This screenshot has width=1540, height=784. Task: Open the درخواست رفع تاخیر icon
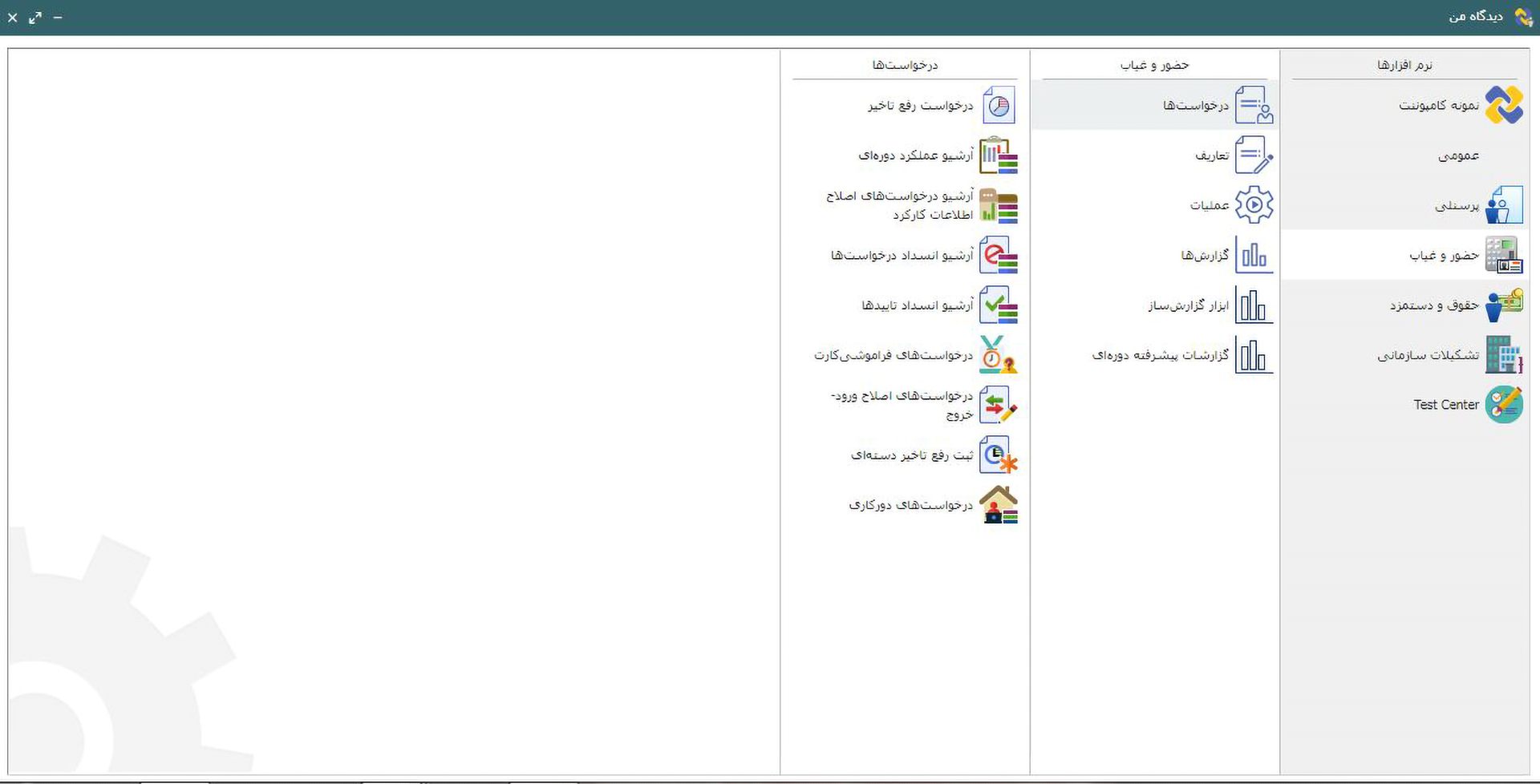998,106
